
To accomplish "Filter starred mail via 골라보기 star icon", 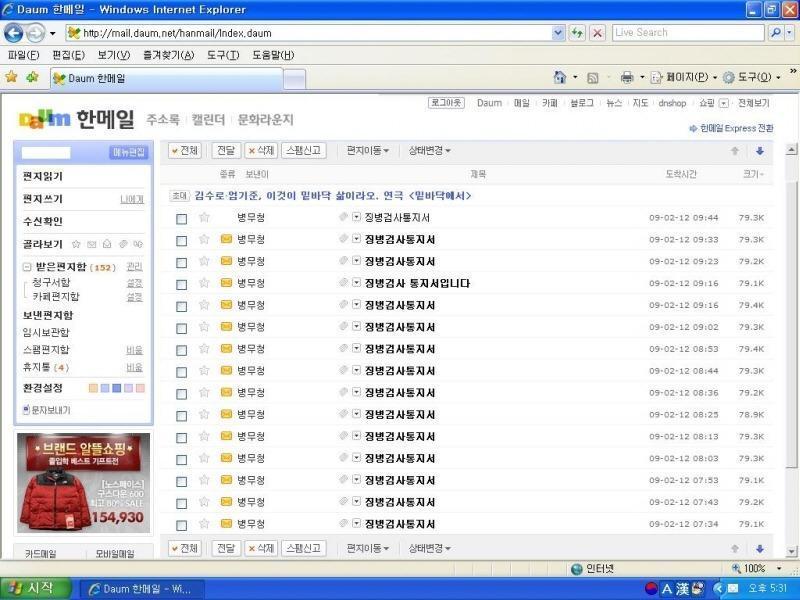I will (76, 244).
